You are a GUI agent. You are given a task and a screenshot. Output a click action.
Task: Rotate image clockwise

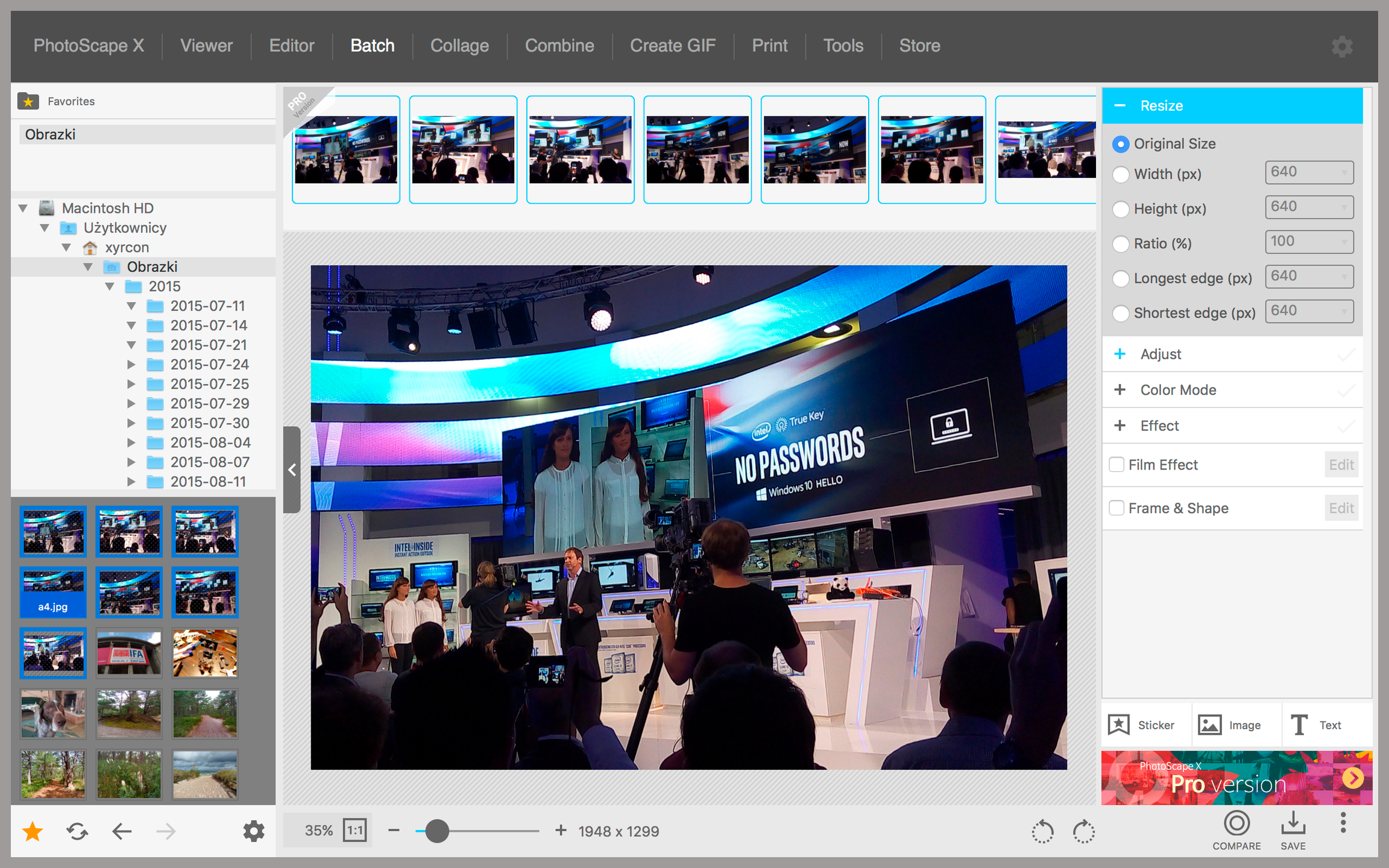[x=1084, y=832]
